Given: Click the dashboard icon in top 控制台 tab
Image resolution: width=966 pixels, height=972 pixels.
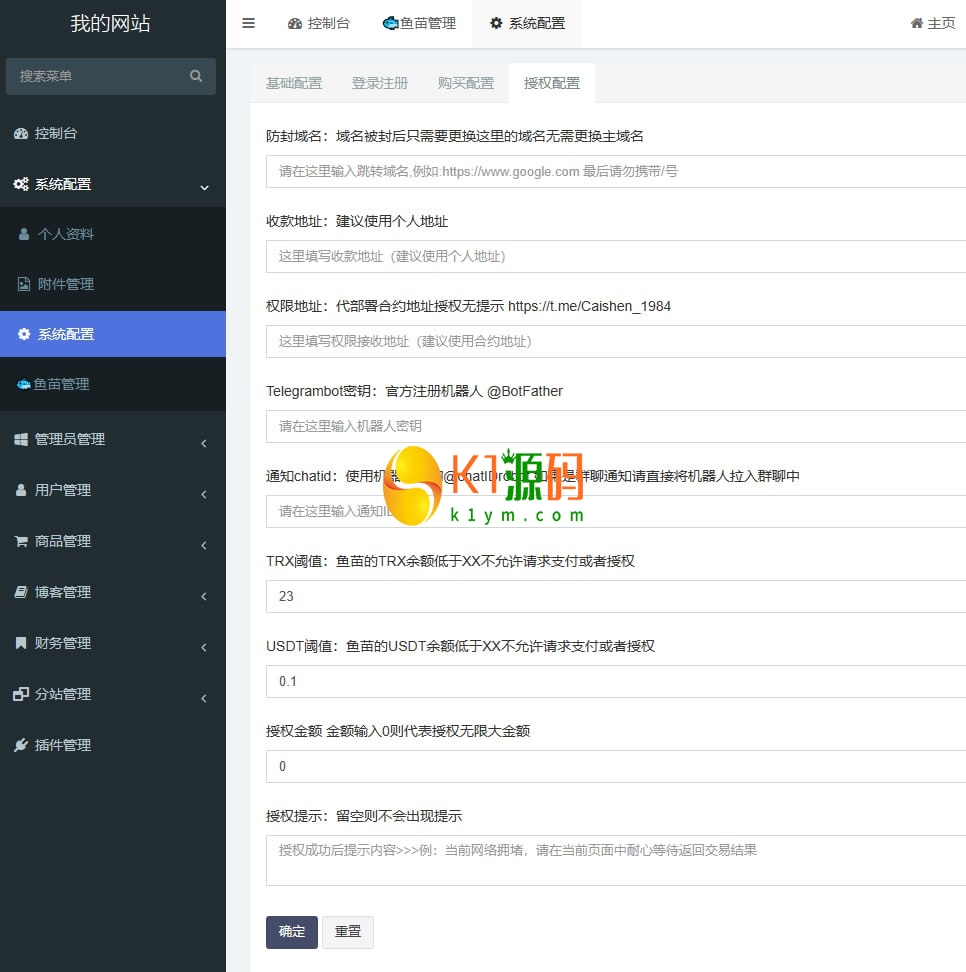Looking at the screenshot, I should 295,24.
